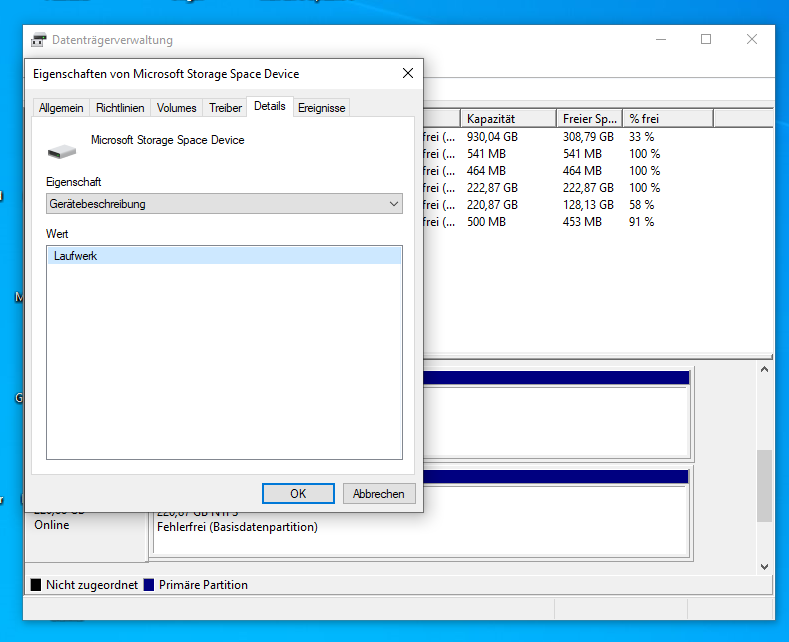Open the Allgemein tab

[61, 108]
